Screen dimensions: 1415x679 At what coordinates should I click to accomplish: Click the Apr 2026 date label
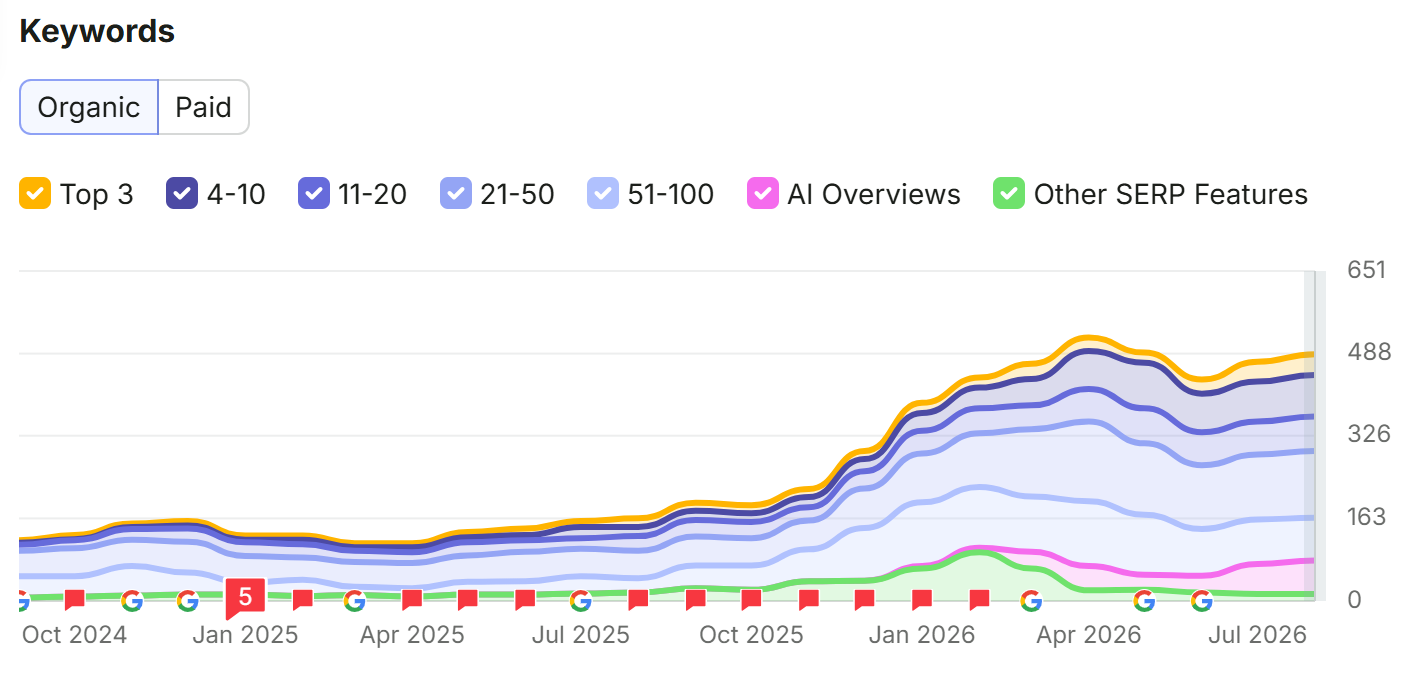coord(1089,635)
